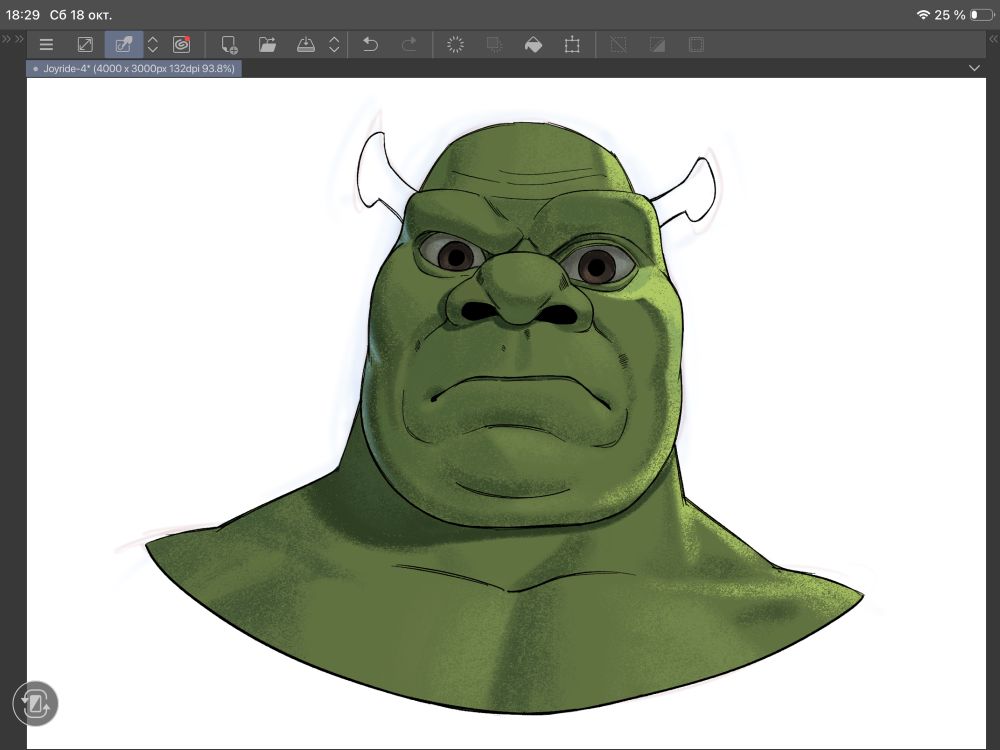
Task: Click the invert selection icon
Action: tap(657, 45)
